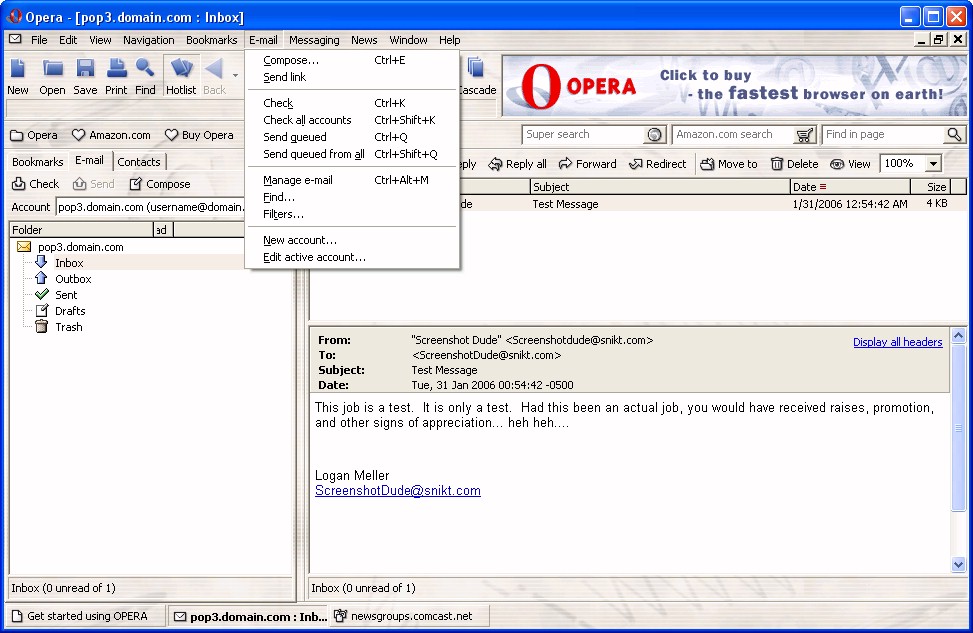This screenshot has height=633, width=973.
Task: Click the Folder column header
Action: coord(81,230)
